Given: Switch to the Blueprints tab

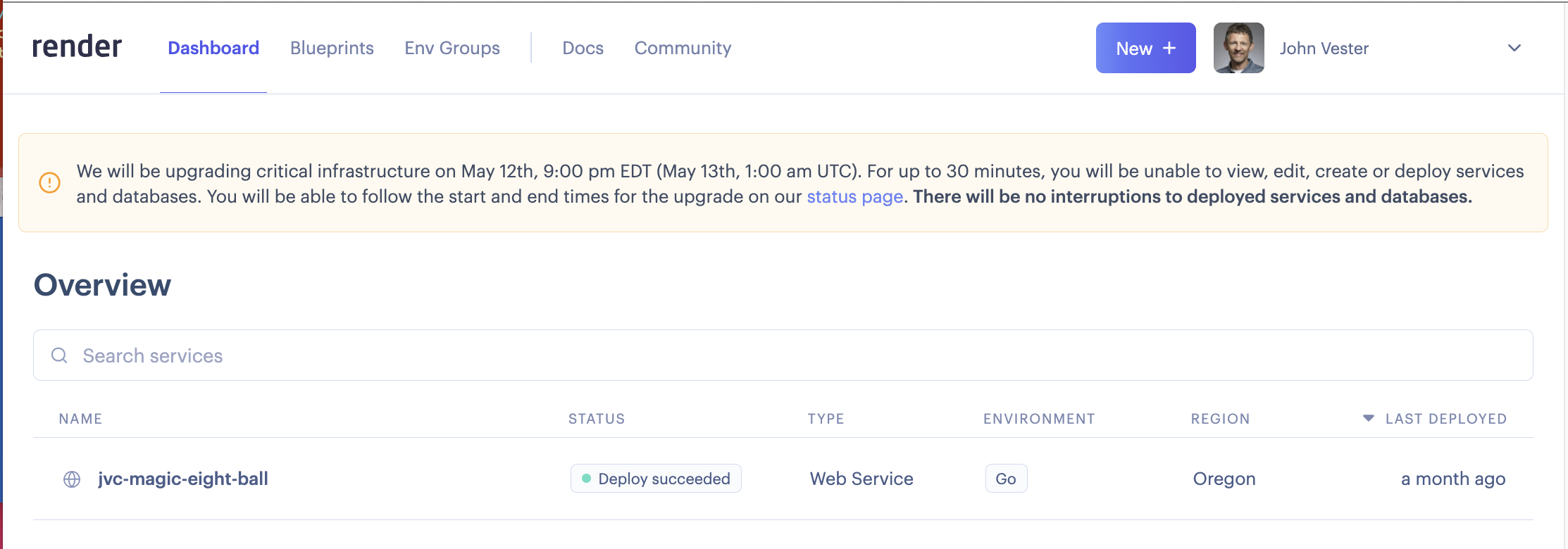Looking at the screenshot, I should (x=332, y=48).
